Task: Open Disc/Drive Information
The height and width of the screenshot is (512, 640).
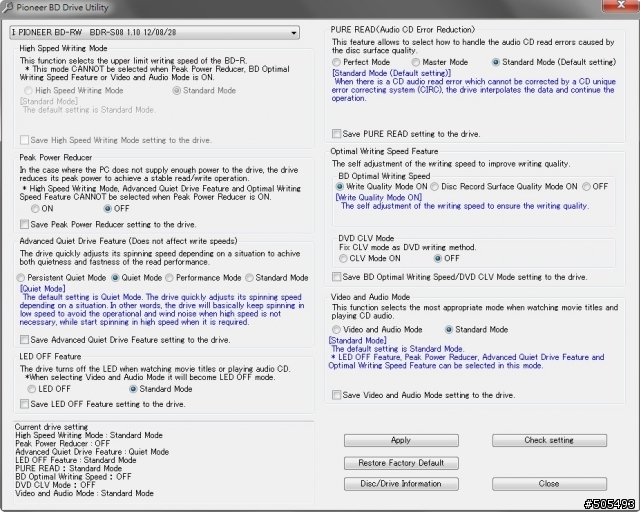Action: [x=401, y=484]
